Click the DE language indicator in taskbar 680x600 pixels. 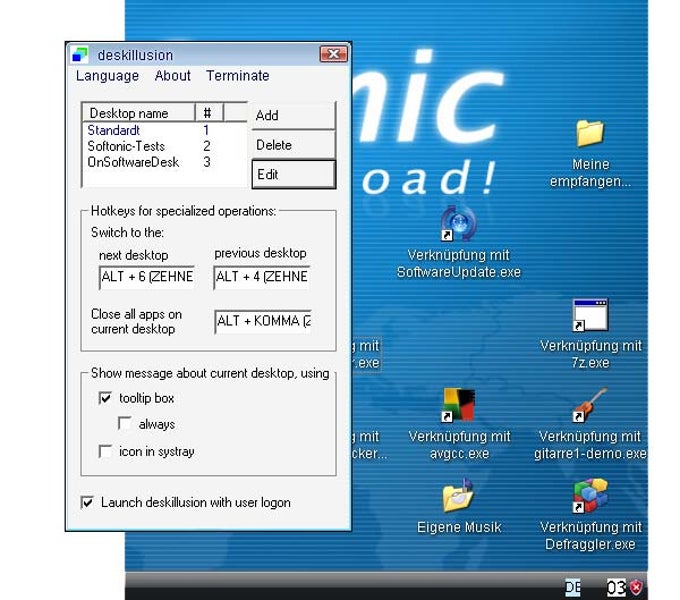[573, 587]
